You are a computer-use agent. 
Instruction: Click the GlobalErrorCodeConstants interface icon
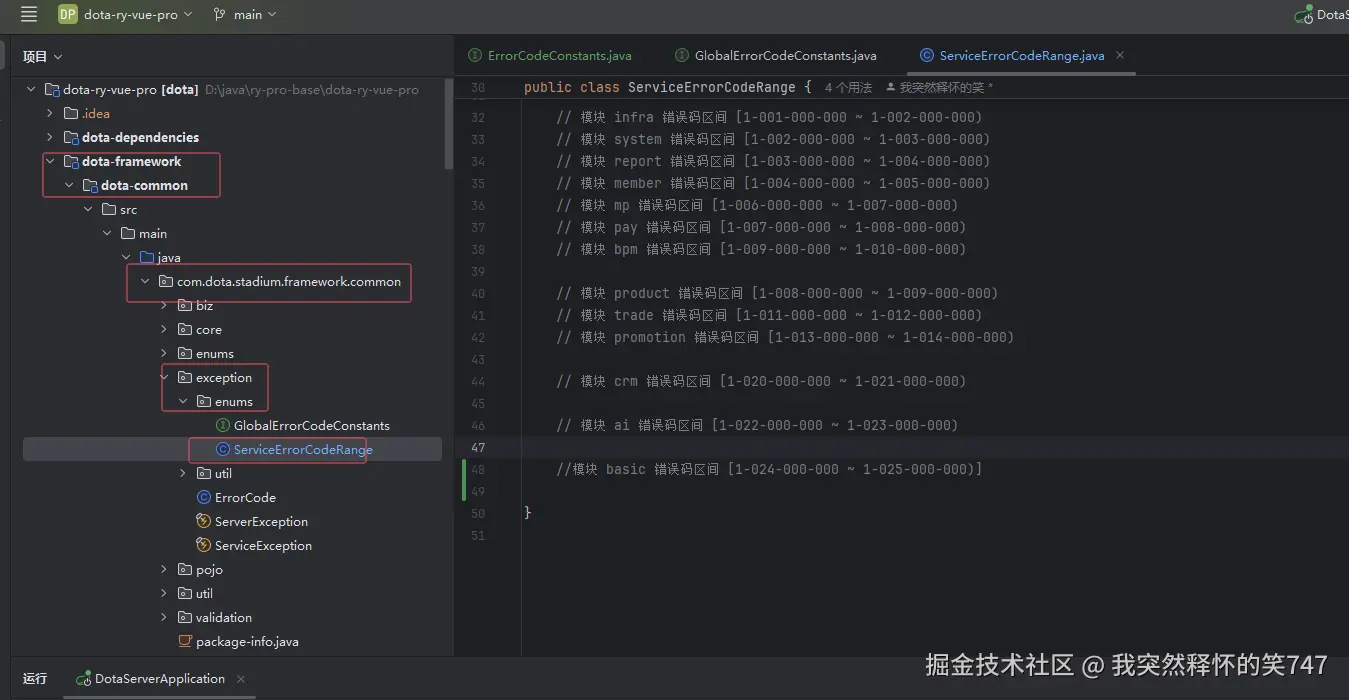pos(222,425)
